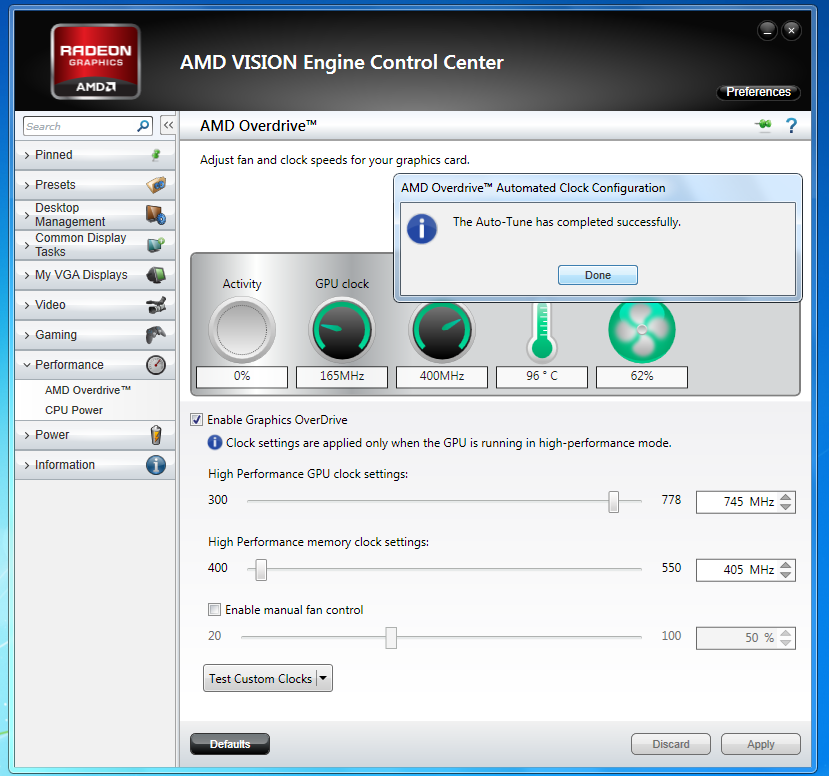Click the Information sidebar icon
Screen dimensions: 829x776
coord(156,465)
